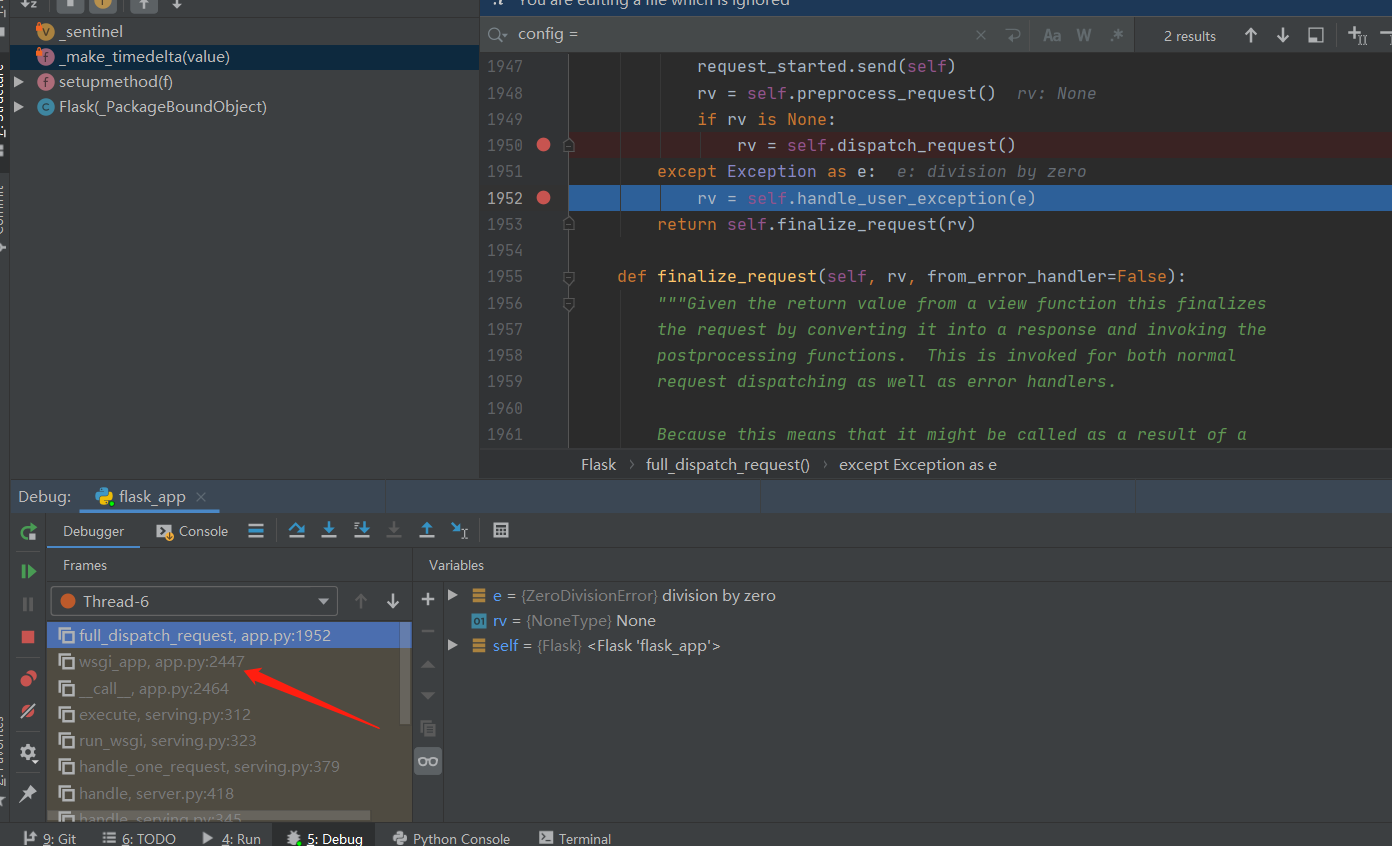Viewport: 1392px width, 846px height.
Task: Click the Step Into debugger icon
Action: [x=328, y=531]
